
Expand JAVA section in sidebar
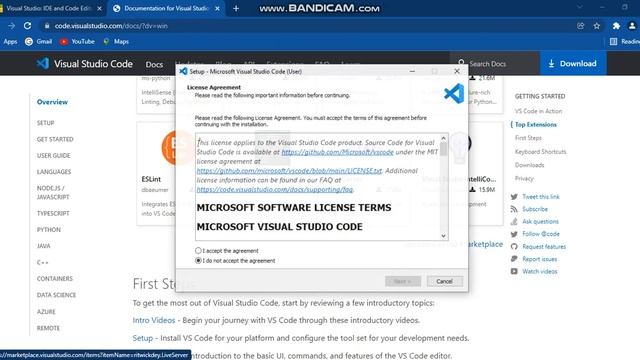coord(44,246)
